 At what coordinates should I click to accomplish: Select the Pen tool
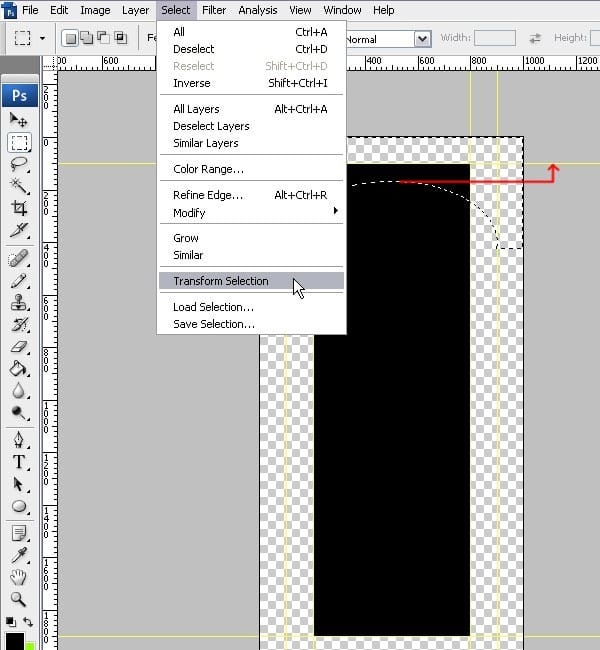(x=19, y=440)
